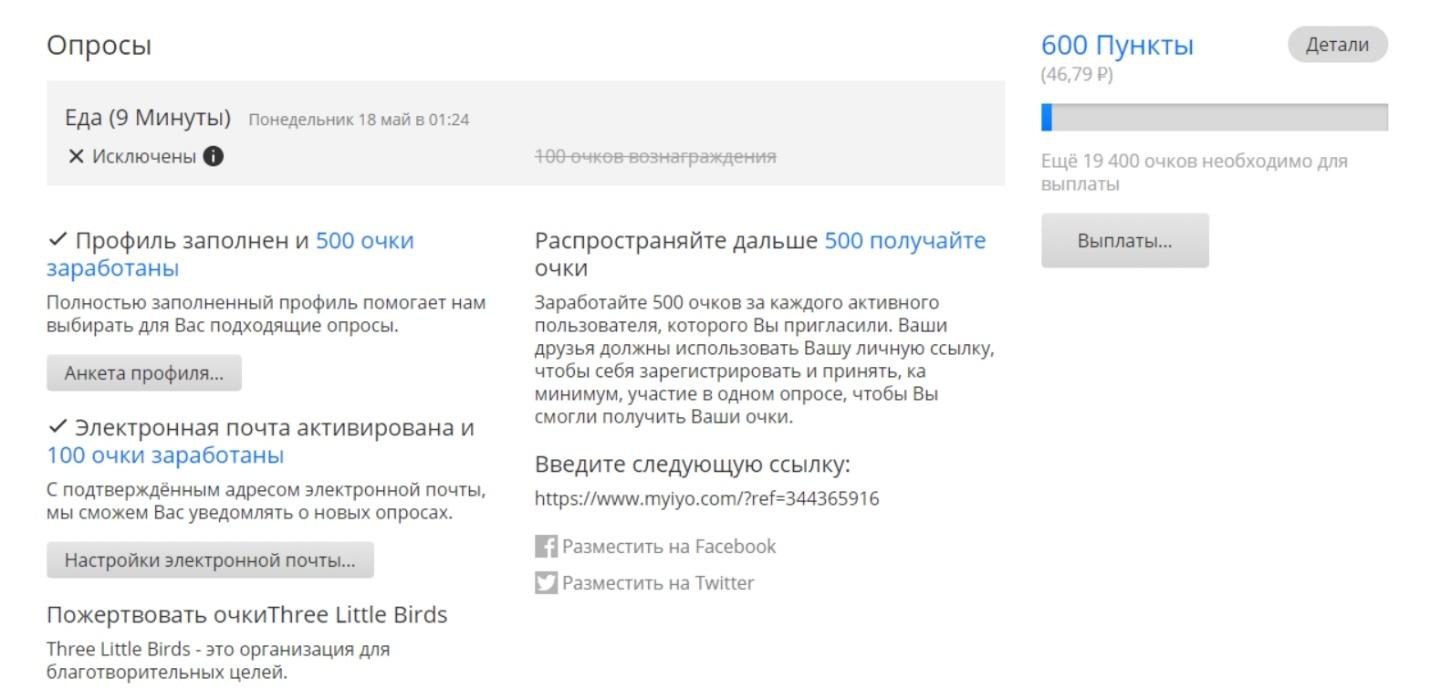1431x700 pixels.
Task: Click the 500 очки заработаны link
Action: 230,255
